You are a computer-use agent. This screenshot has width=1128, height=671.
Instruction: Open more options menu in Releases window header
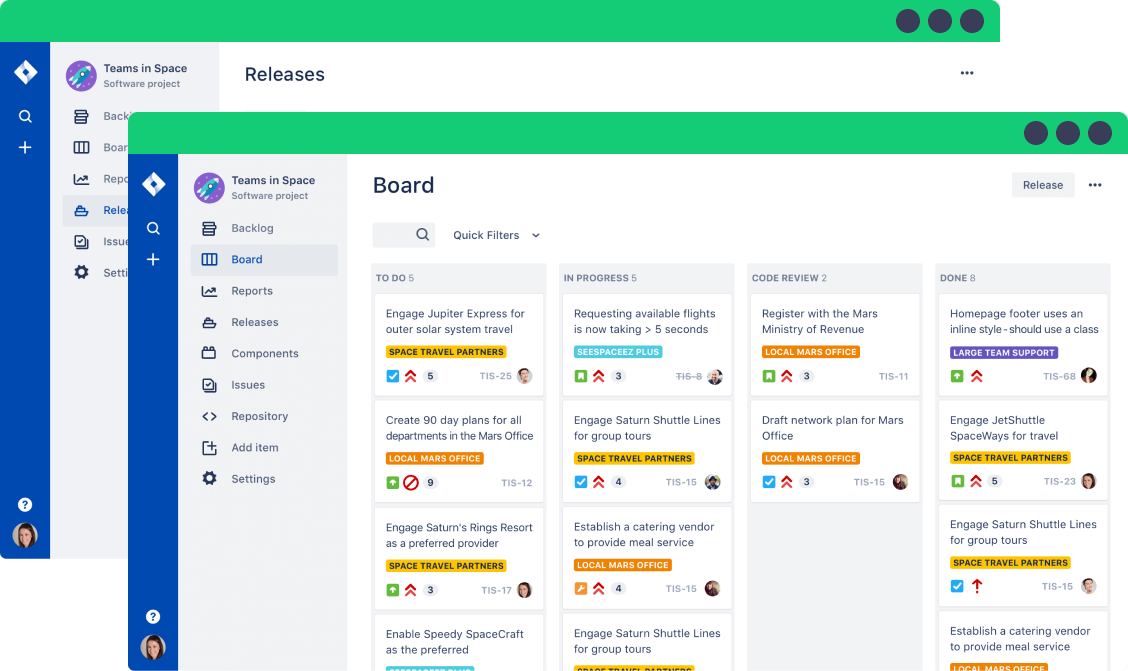point(967,73)
